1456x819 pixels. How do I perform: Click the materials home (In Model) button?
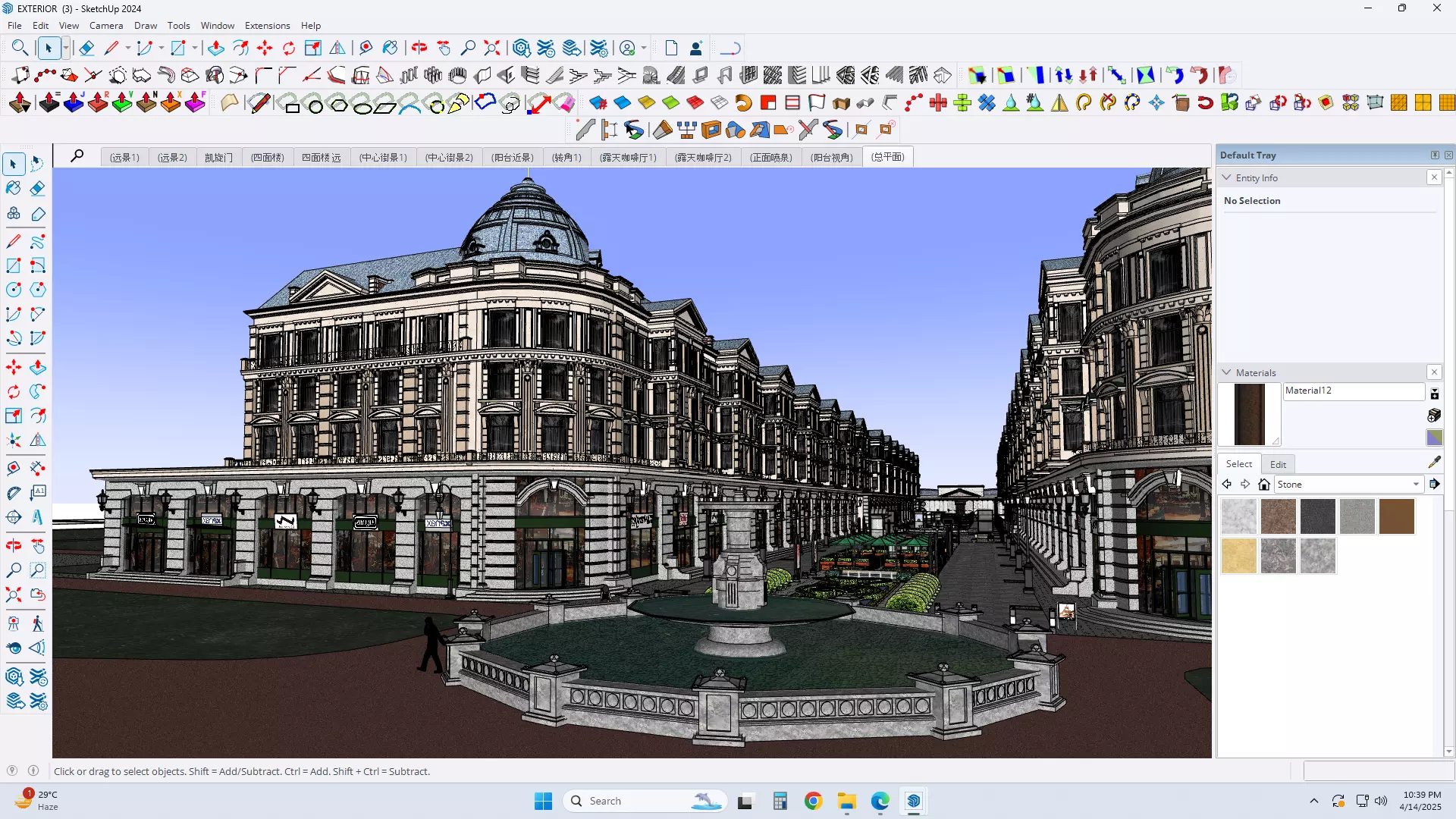tap(1264, 484)
